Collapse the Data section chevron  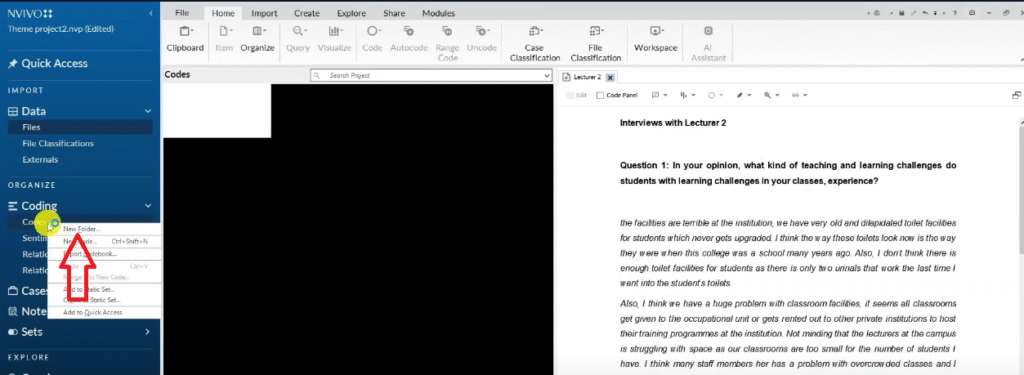click(148, 111)
